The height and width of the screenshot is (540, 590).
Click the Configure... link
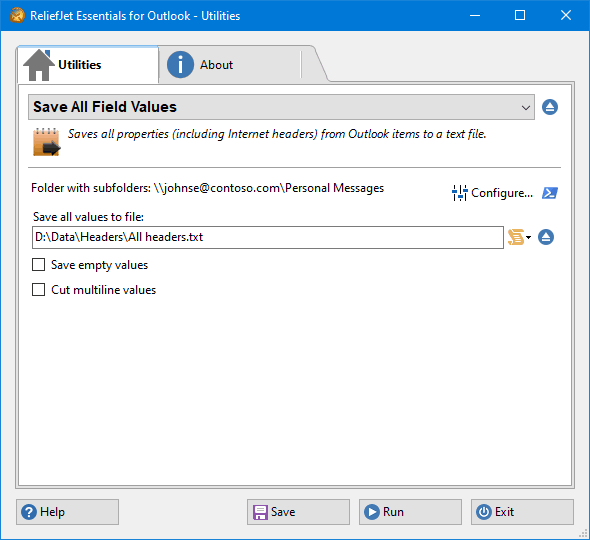coord(502,193)
